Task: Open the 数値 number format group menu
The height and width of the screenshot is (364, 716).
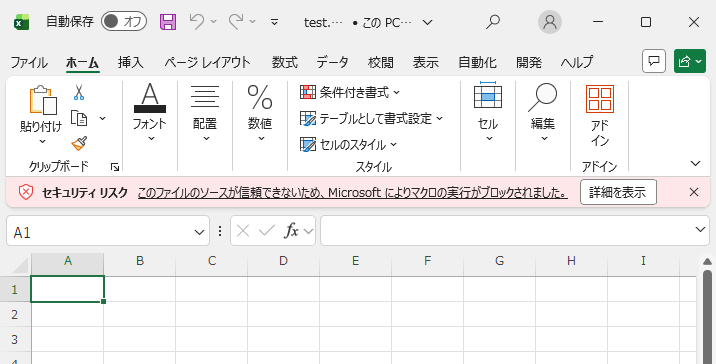Action: pos(260,112)
